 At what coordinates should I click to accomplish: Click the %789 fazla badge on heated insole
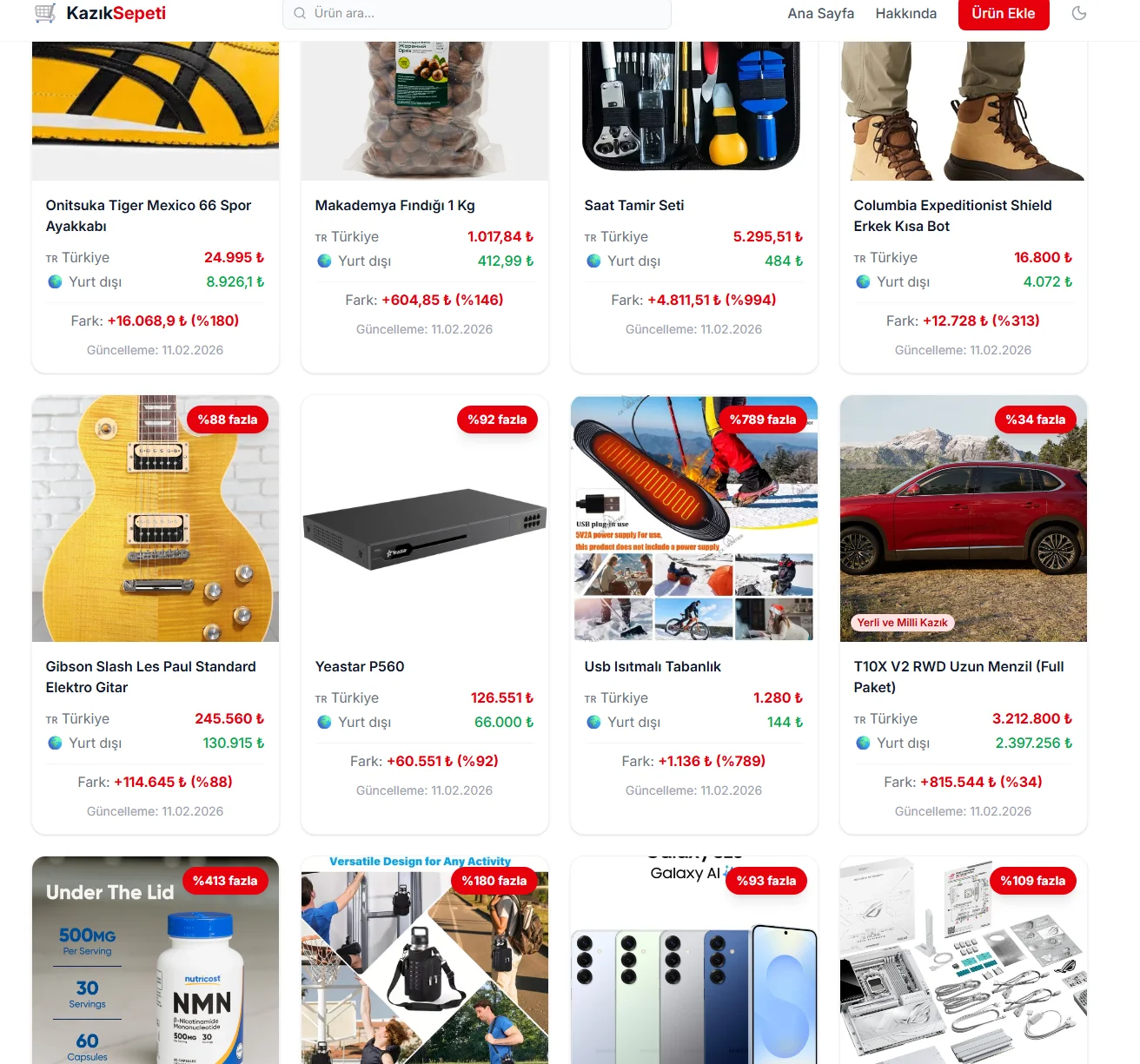point(763,420)
